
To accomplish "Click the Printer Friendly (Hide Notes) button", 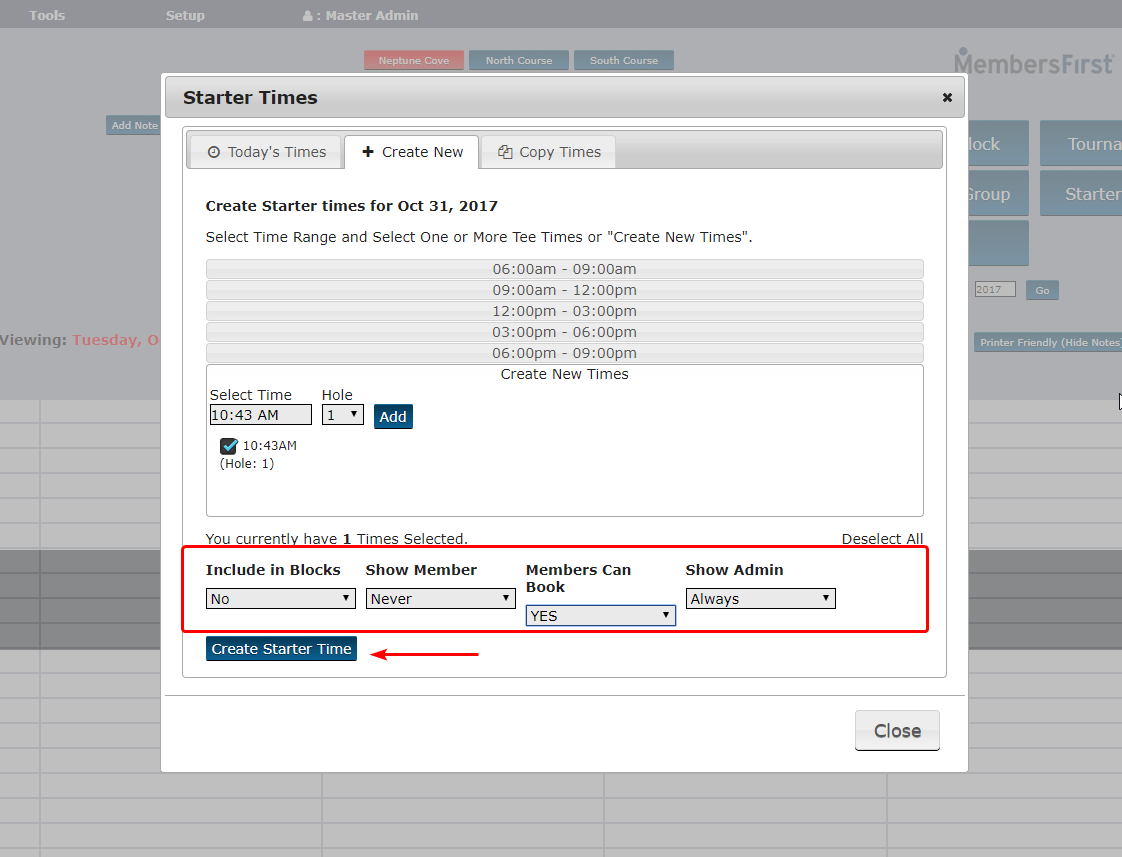I will (x=1047, y=342).
